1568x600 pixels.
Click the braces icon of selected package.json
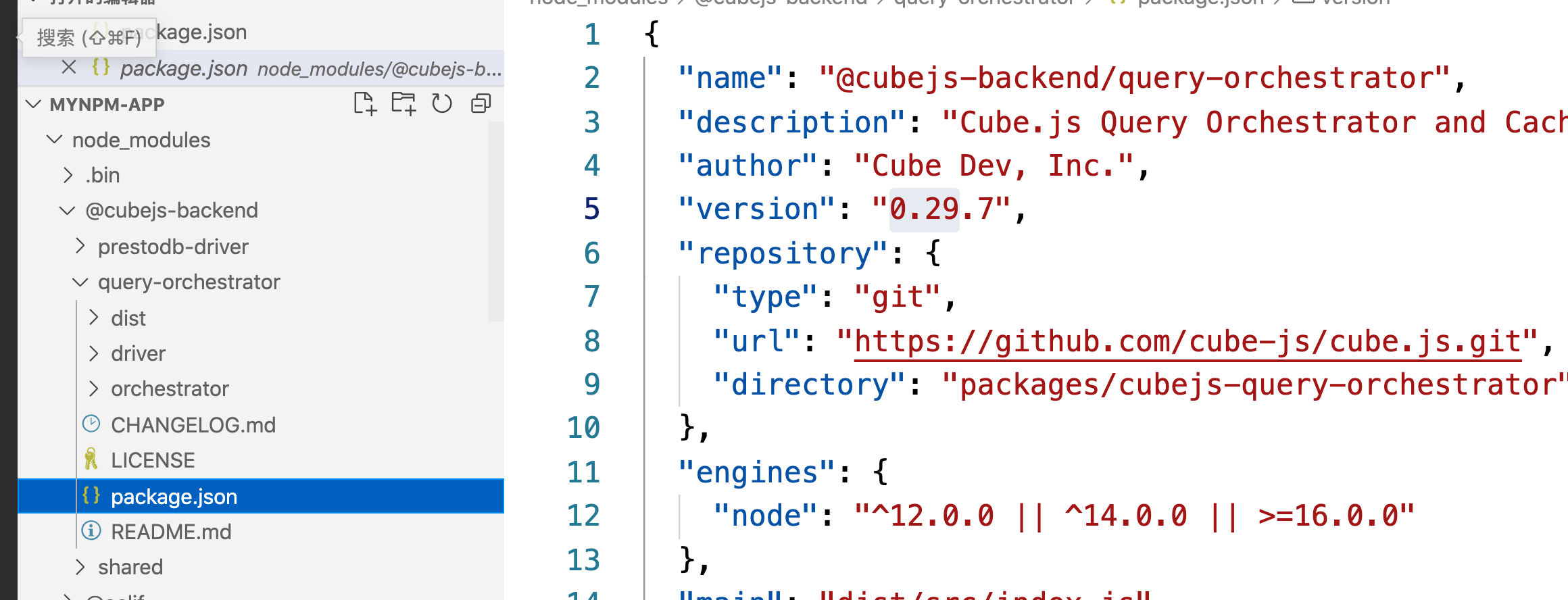click(91, 495)
